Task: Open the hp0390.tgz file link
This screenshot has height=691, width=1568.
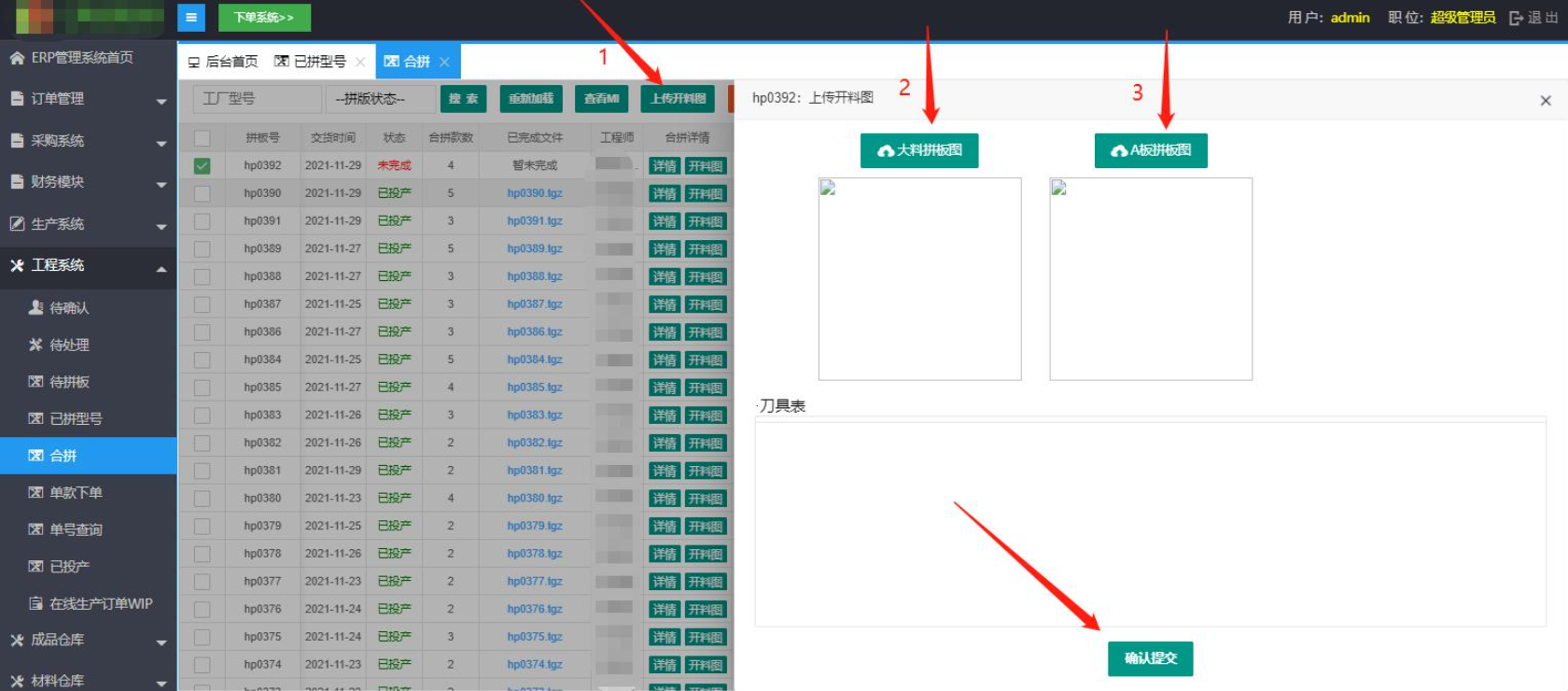Action: [535, 193]
